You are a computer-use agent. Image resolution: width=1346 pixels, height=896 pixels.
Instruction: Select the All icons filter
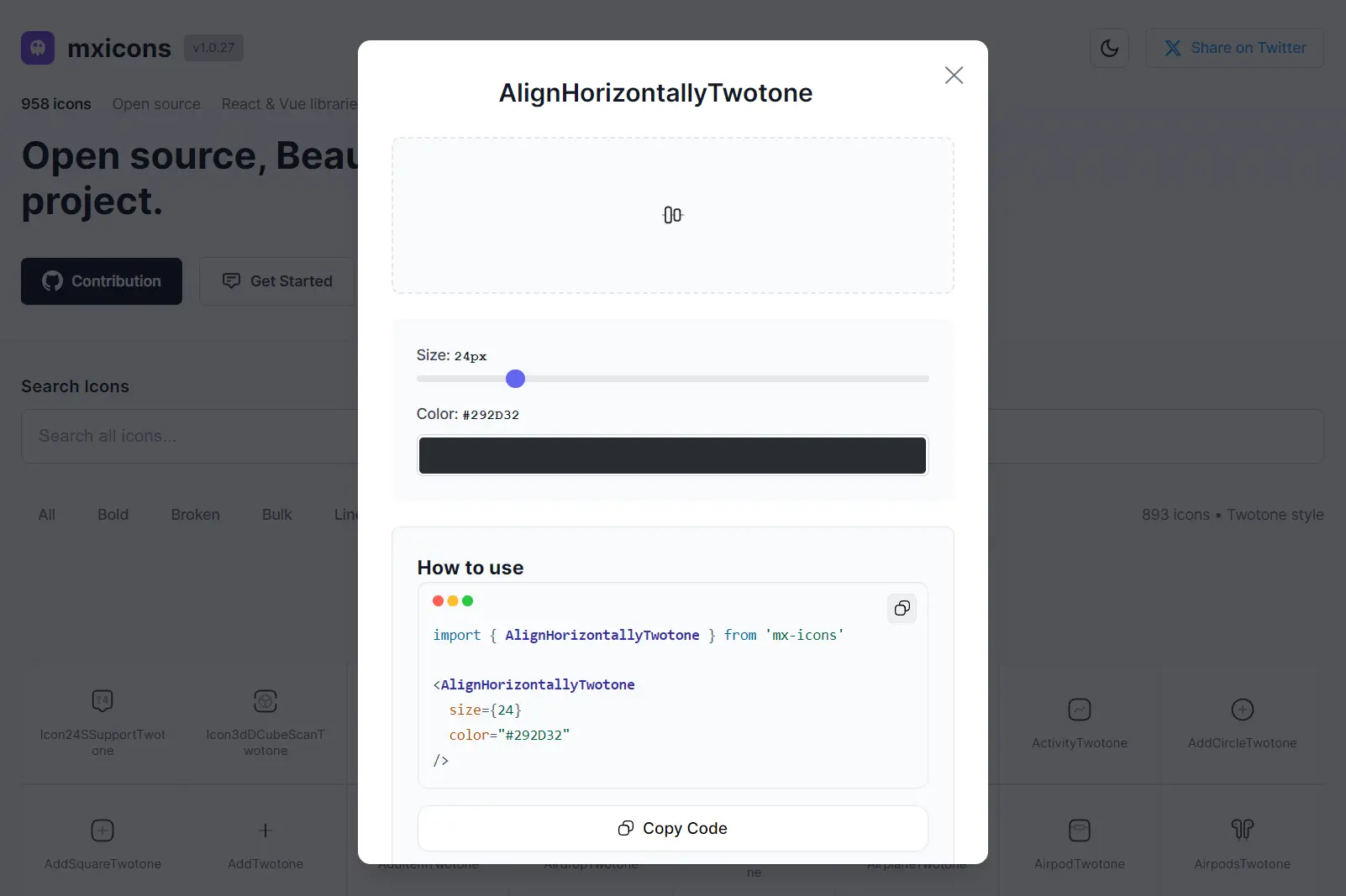[47, 514]
